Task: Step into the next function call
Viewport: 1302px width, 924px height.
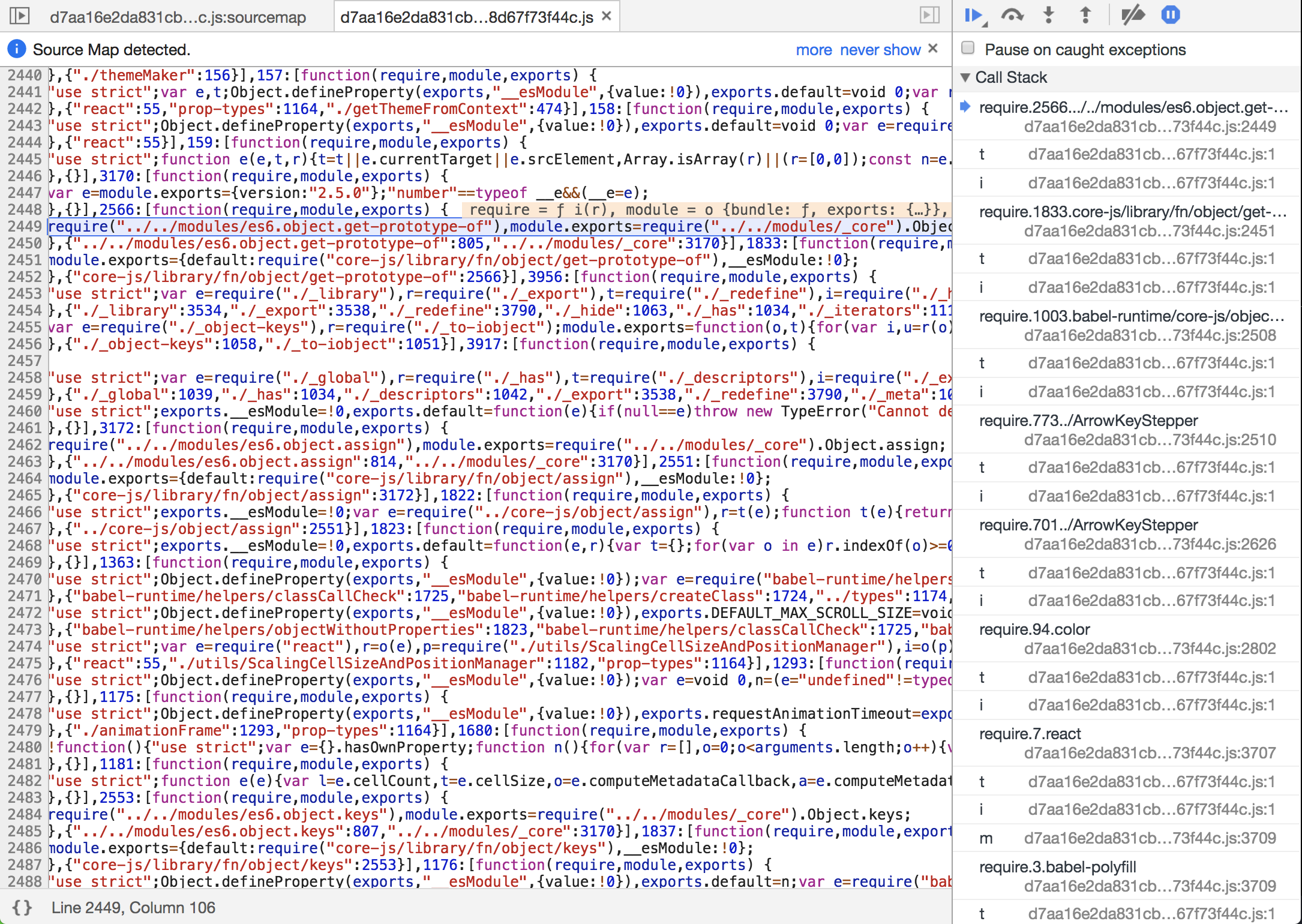Action: click(x=1048, y=16)
